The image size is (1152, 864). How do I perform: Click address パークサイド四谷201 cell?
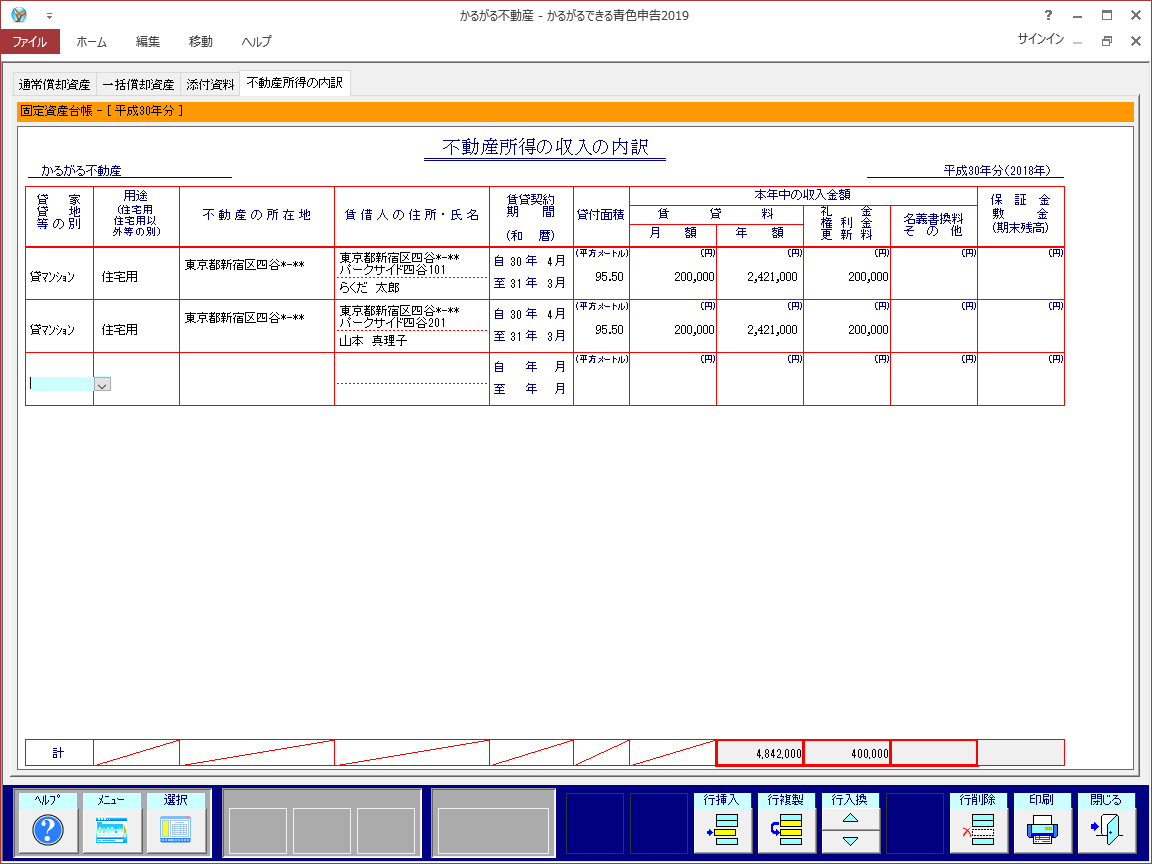click(392, 323)
